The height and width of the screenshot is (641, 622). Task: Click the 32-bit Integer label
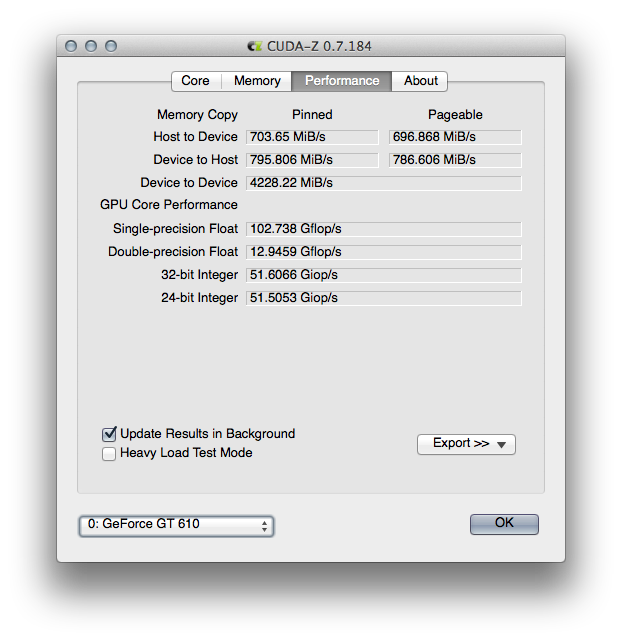(199, 275)
